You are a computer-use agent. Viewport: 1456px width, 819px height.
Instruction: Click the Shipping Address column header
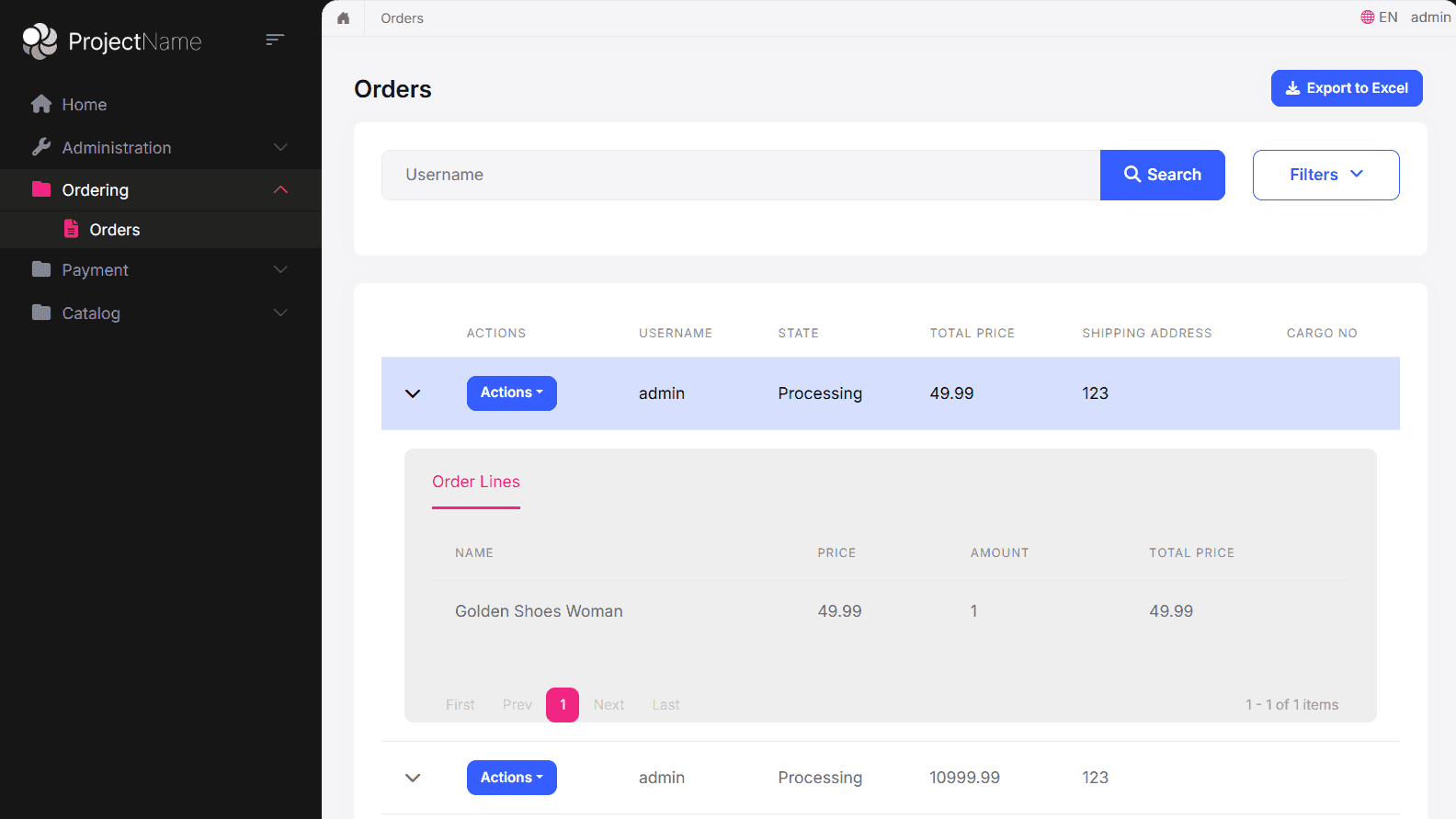pyautogui.click(x=1147, y=333)
